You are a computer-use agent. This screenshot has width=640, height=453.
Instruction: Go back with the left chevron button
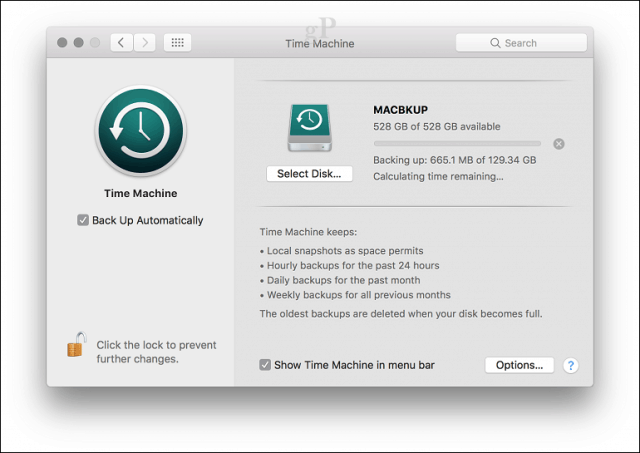coord(121,42)
